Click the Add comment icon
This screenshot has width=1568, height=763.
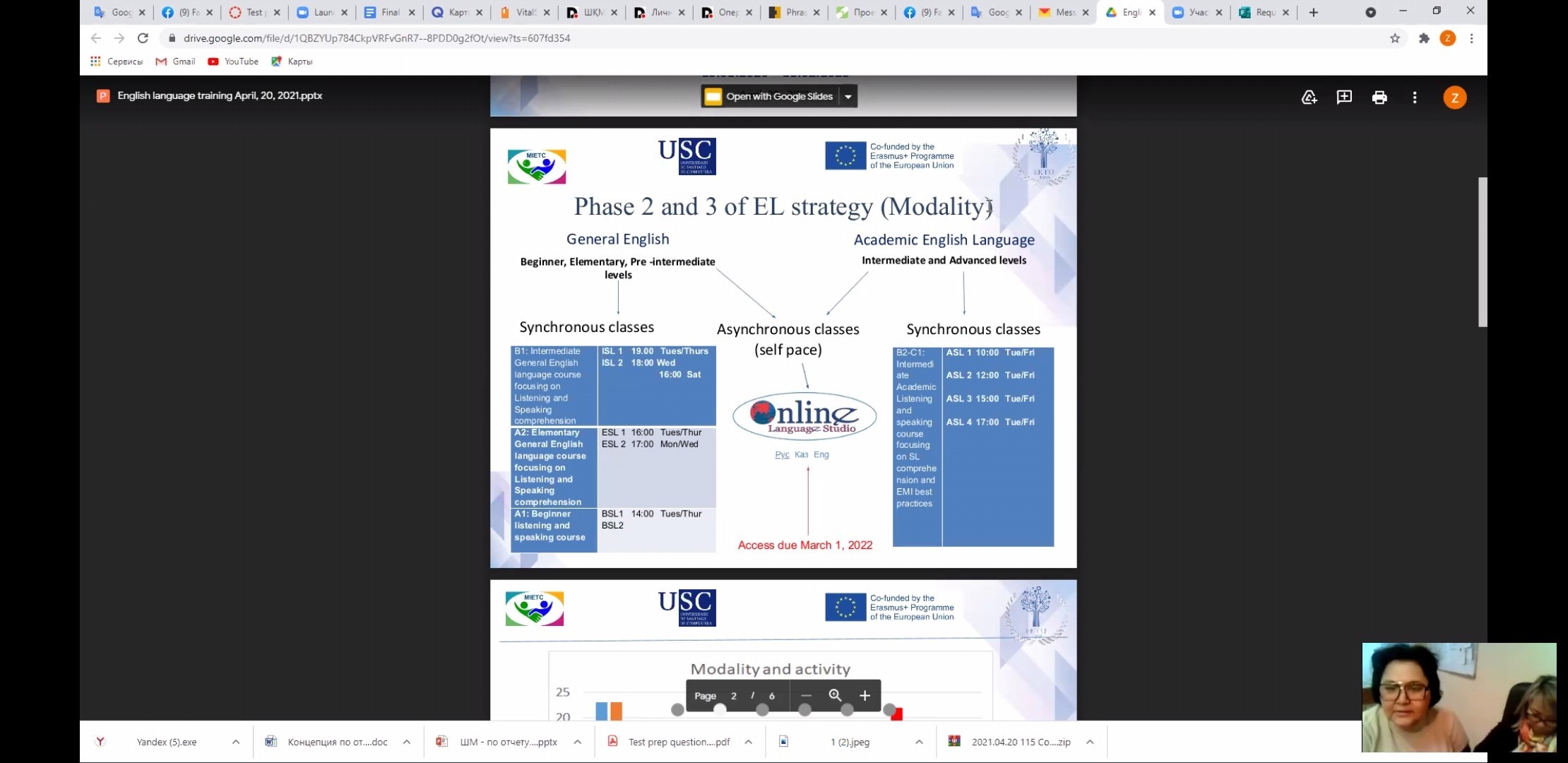click(1344, 97)
